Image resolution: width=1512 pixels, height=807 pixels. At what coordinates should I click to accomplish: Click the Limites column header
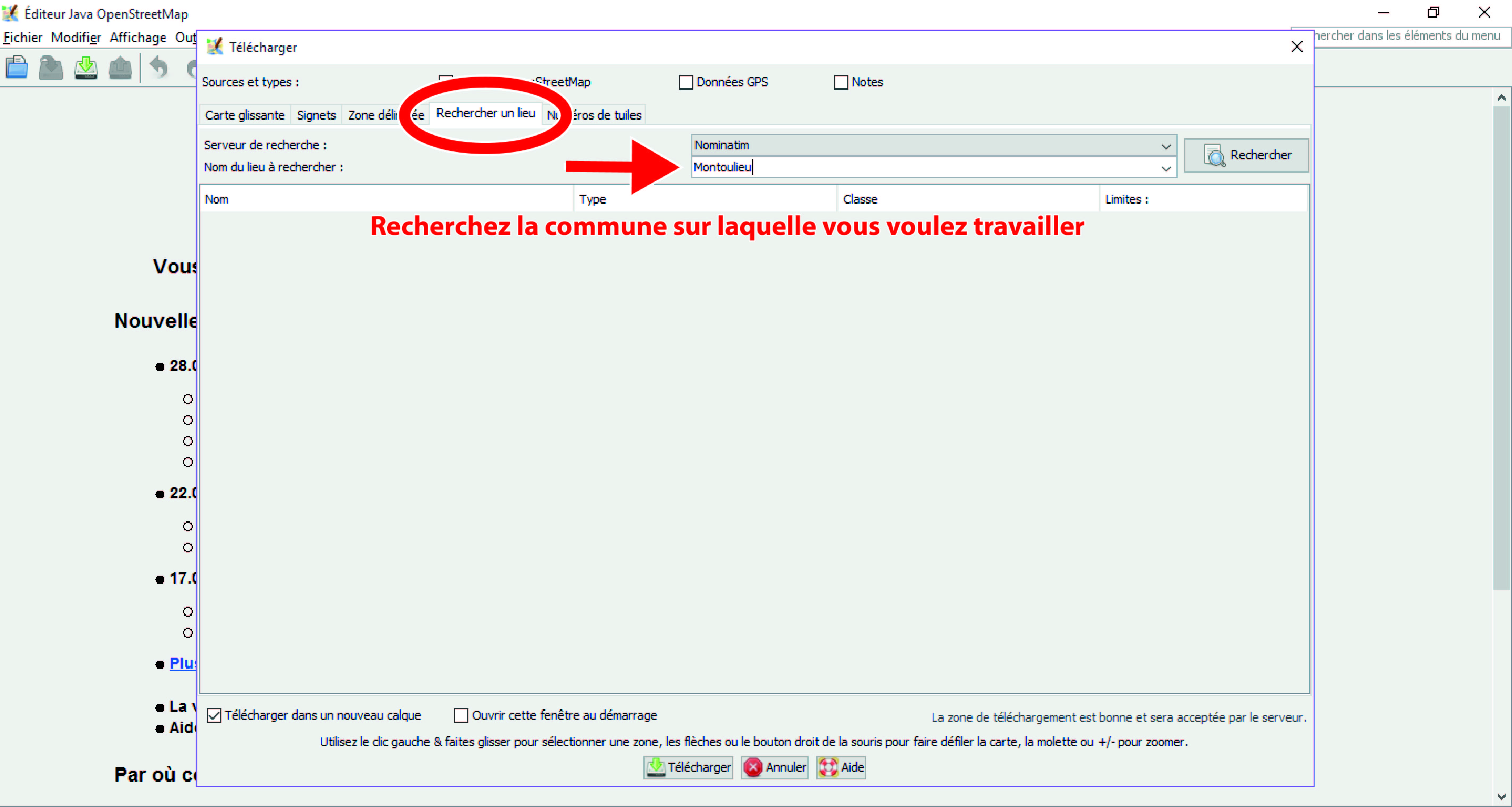(x=1204, y=199)
